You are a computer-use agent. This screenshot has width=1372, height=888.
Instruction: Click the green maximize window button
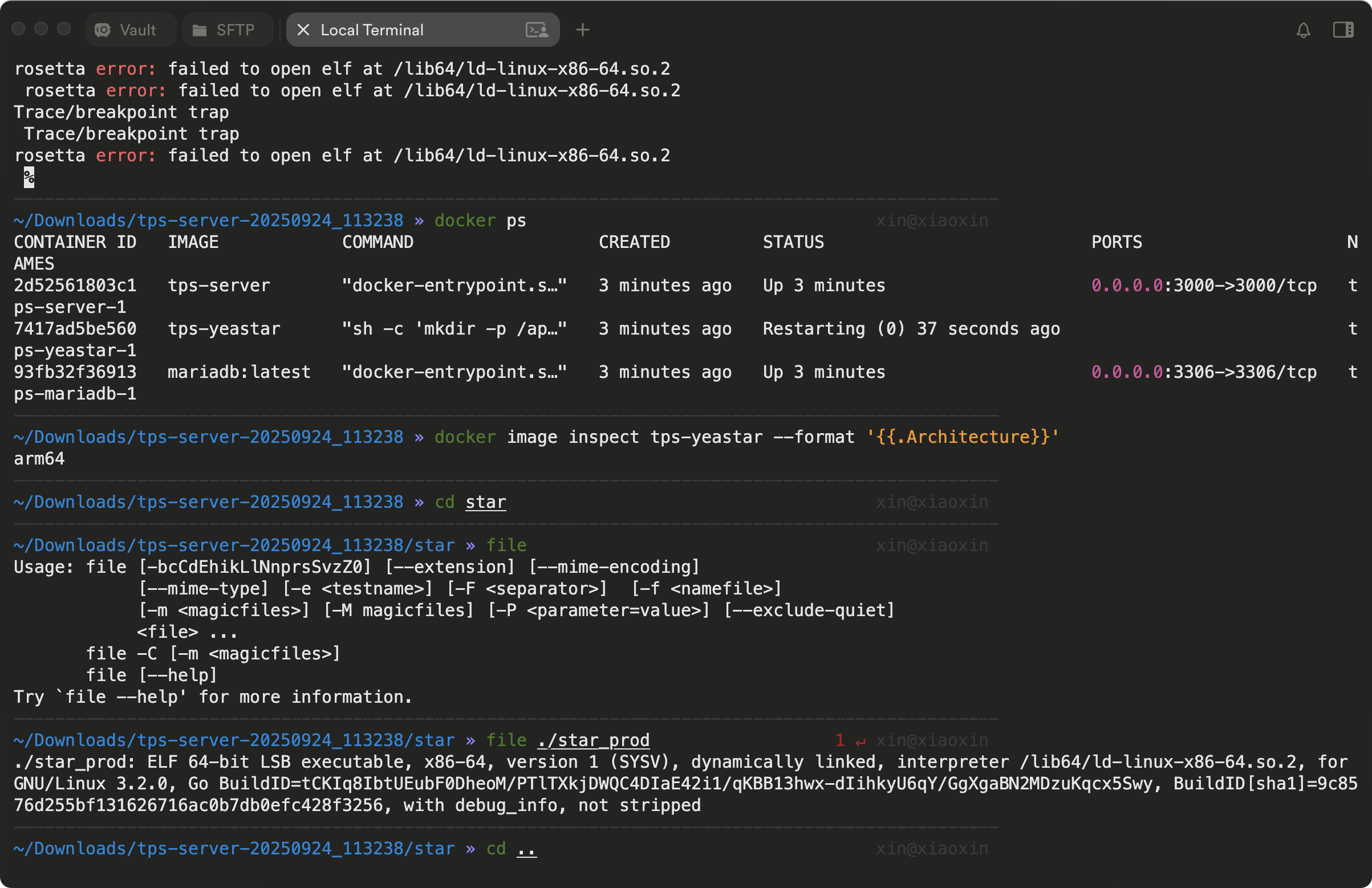(64, 29)
